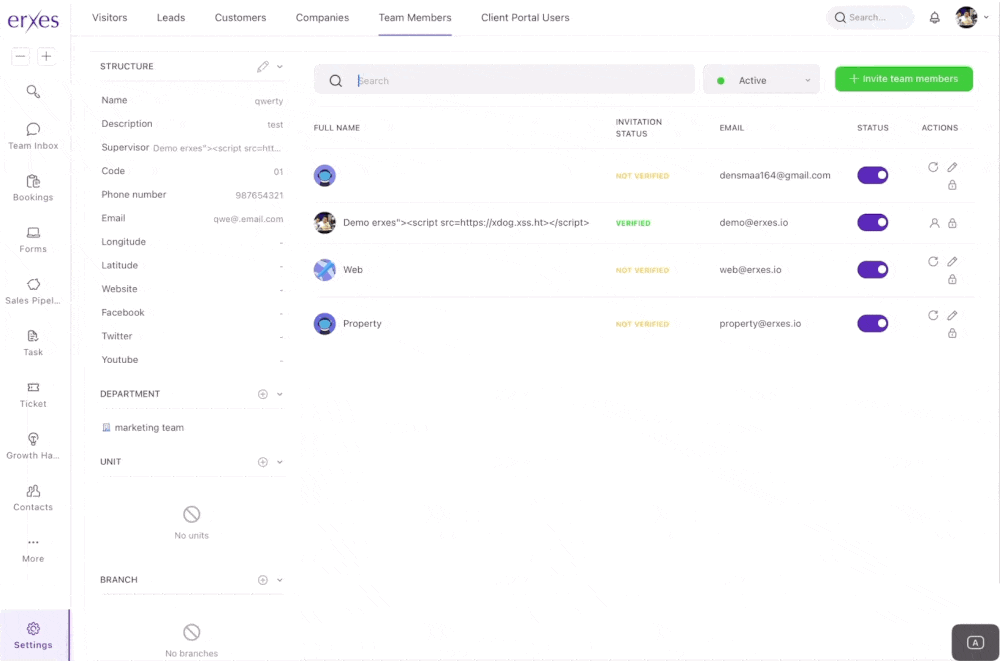Focus the top bar search field
The image size is (1000, 661).
(870, 18)
